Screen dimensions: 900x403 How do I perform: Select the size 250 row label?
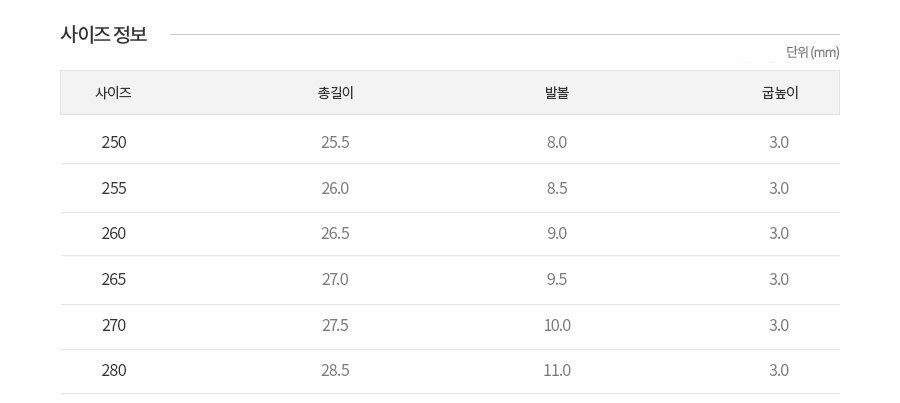(x=114, y=142)
